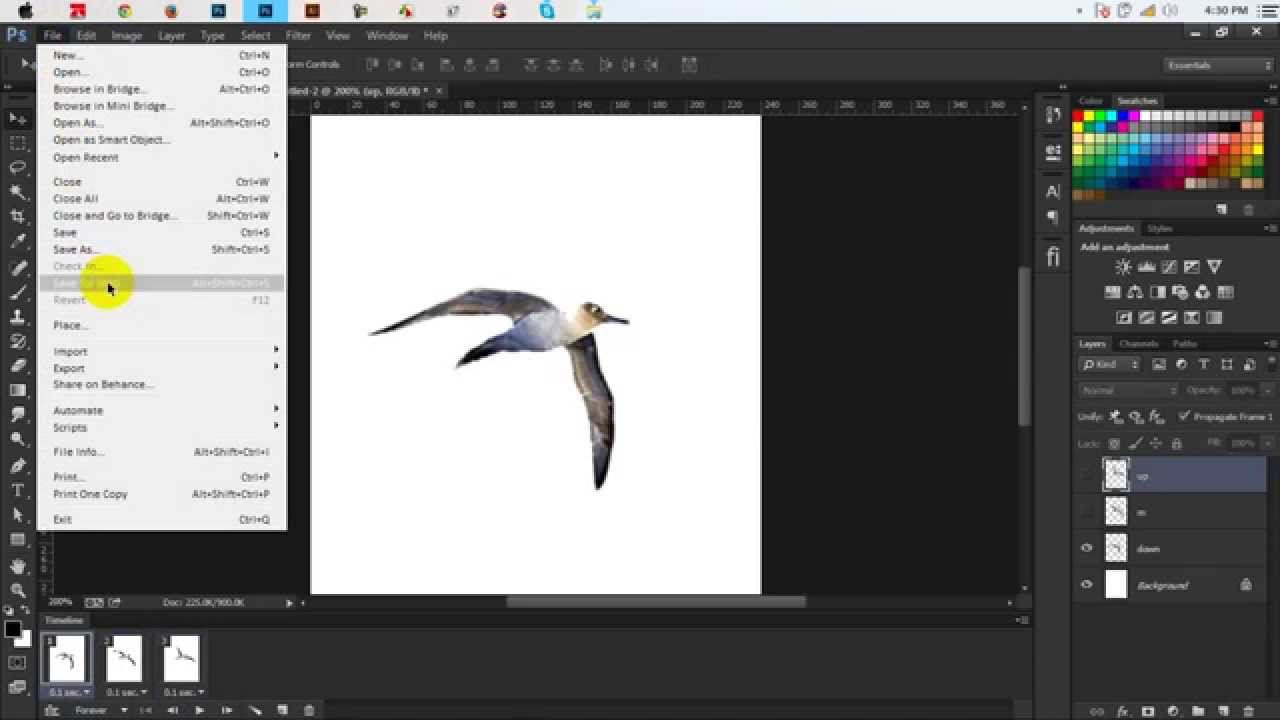Click the foreground color swatch

12,630
